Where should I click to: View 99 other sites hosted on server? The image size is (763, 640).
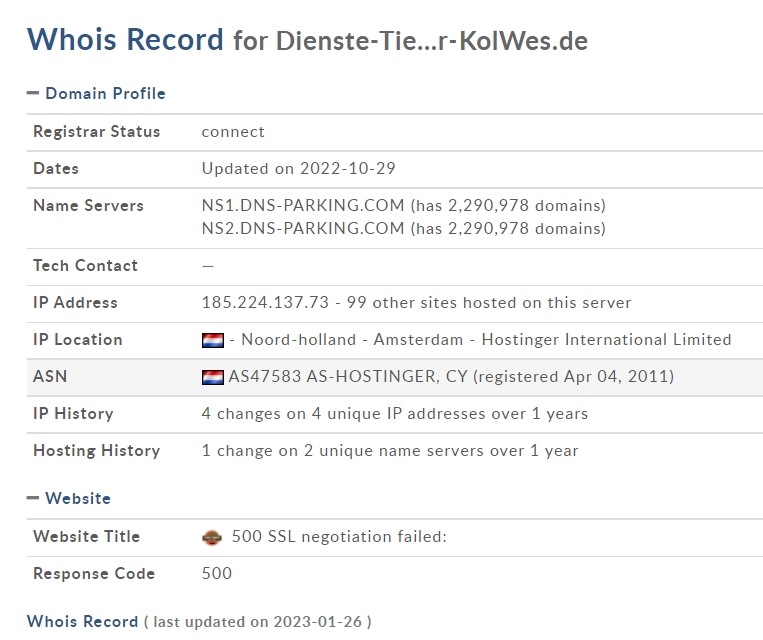click(489, 302)
